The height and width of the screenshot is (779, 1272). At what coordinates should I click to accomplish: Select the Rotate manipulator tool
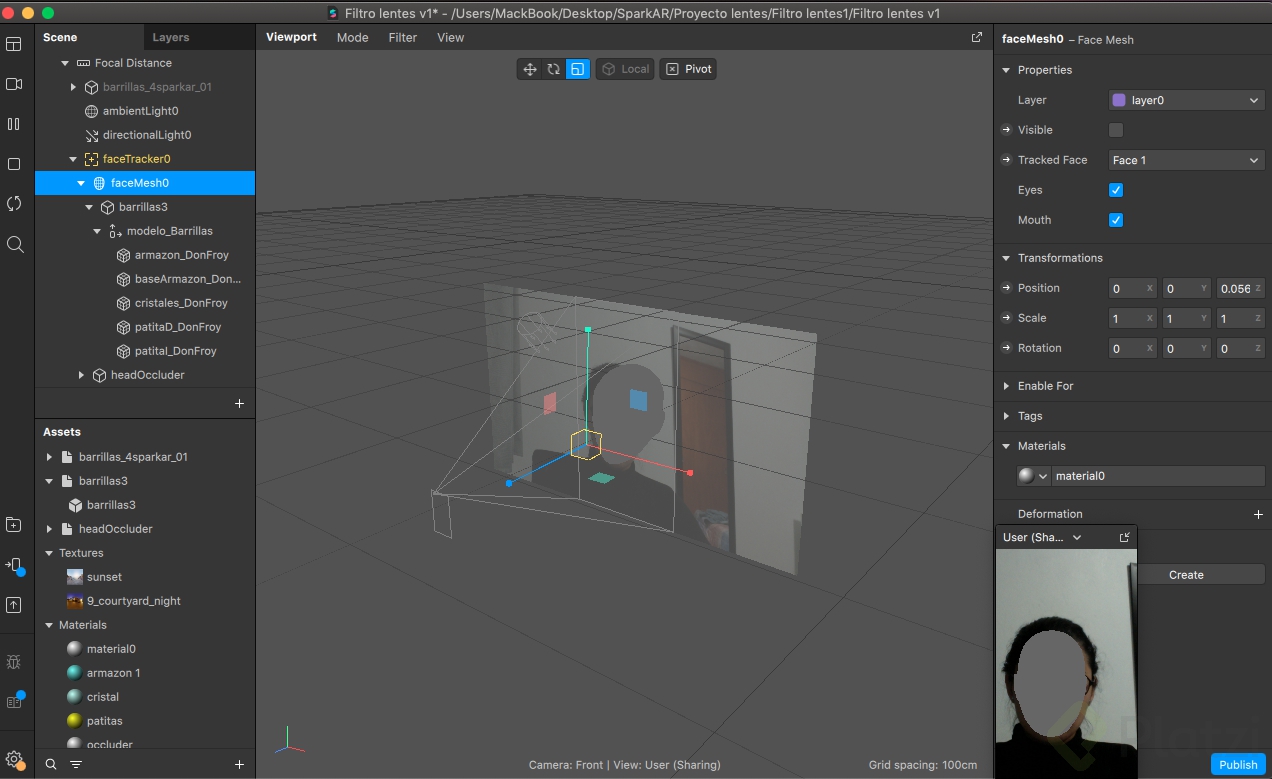point(553,69)
